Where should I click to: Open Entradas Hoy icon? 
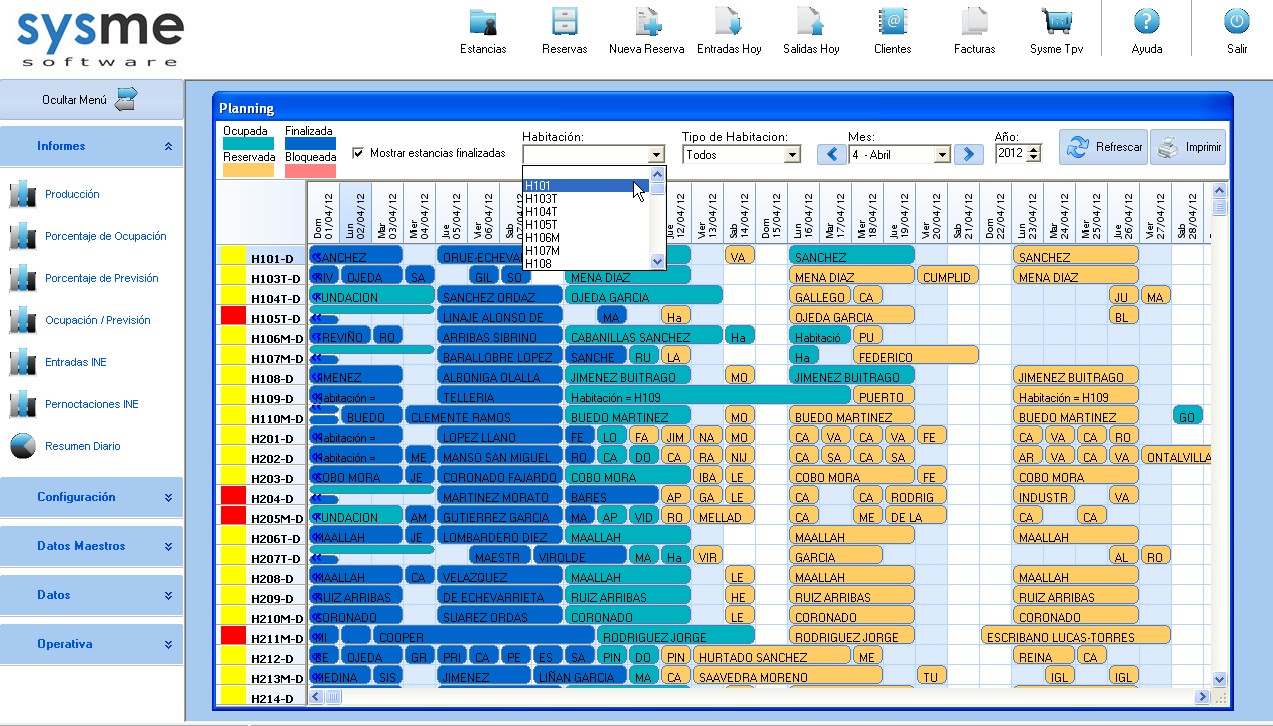(729, 22)
